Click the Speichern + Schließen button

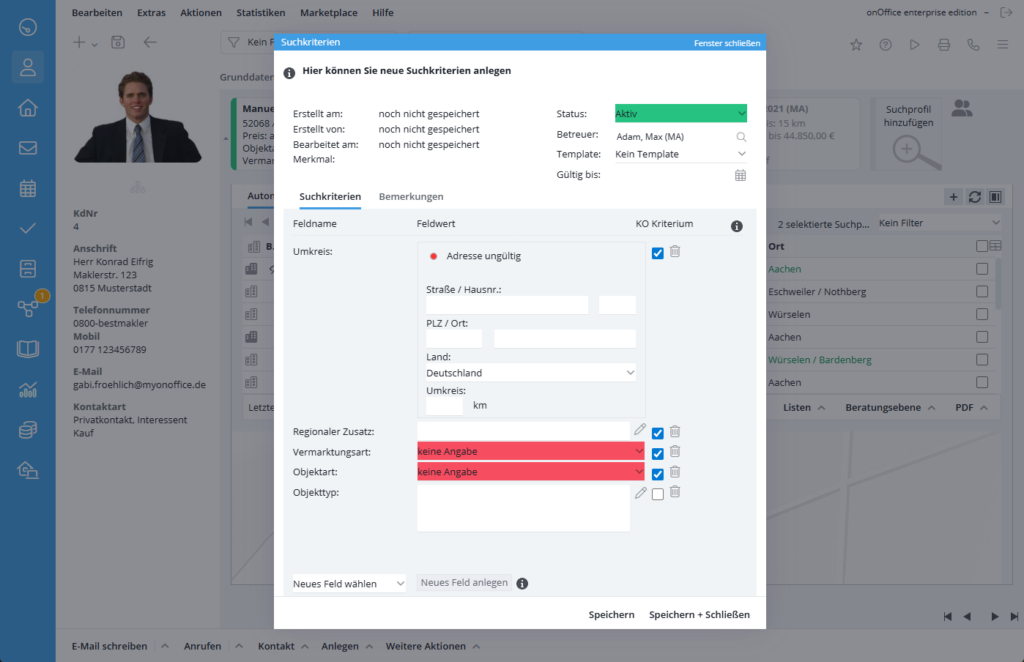[699, 615]
